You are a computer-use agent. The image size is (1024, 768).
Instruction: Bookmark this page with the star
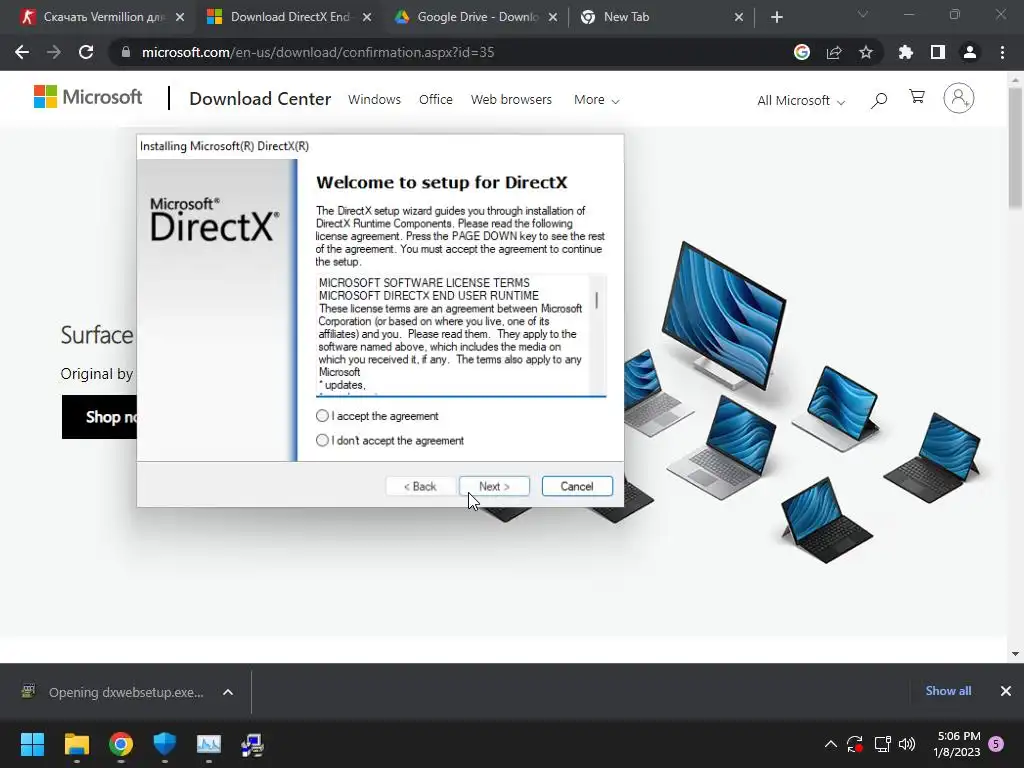click(x=866, y=52)
